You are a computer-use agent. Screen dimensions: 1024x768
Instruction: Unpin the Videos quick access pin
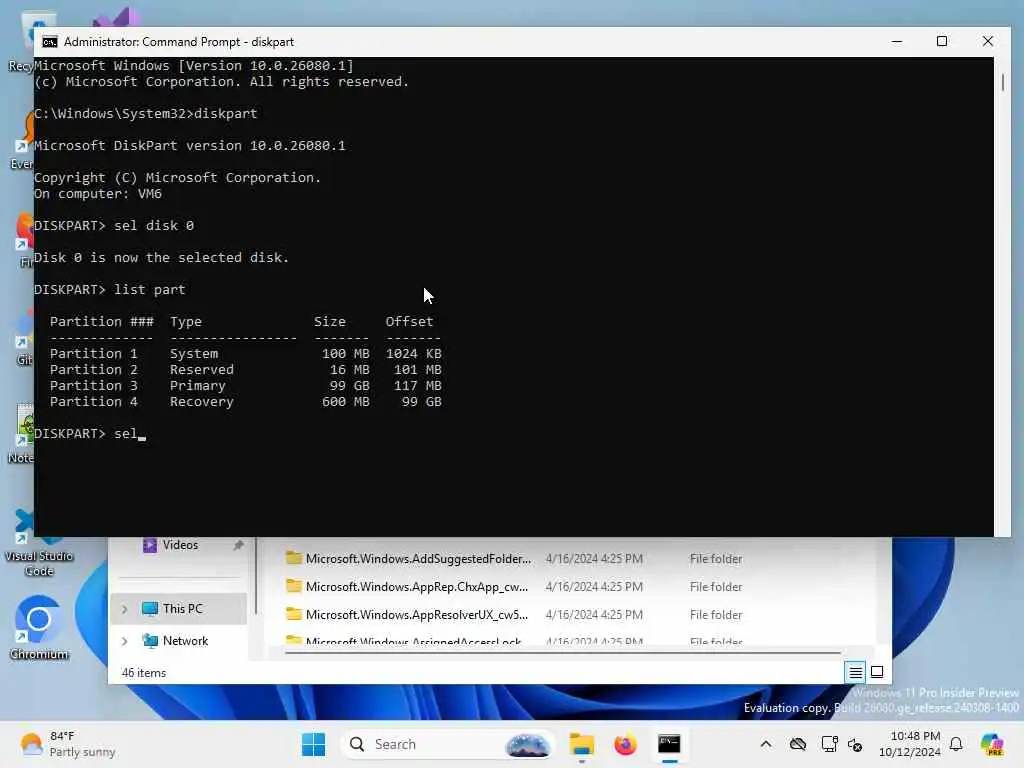pyautogui.click(x=238, y=545)
